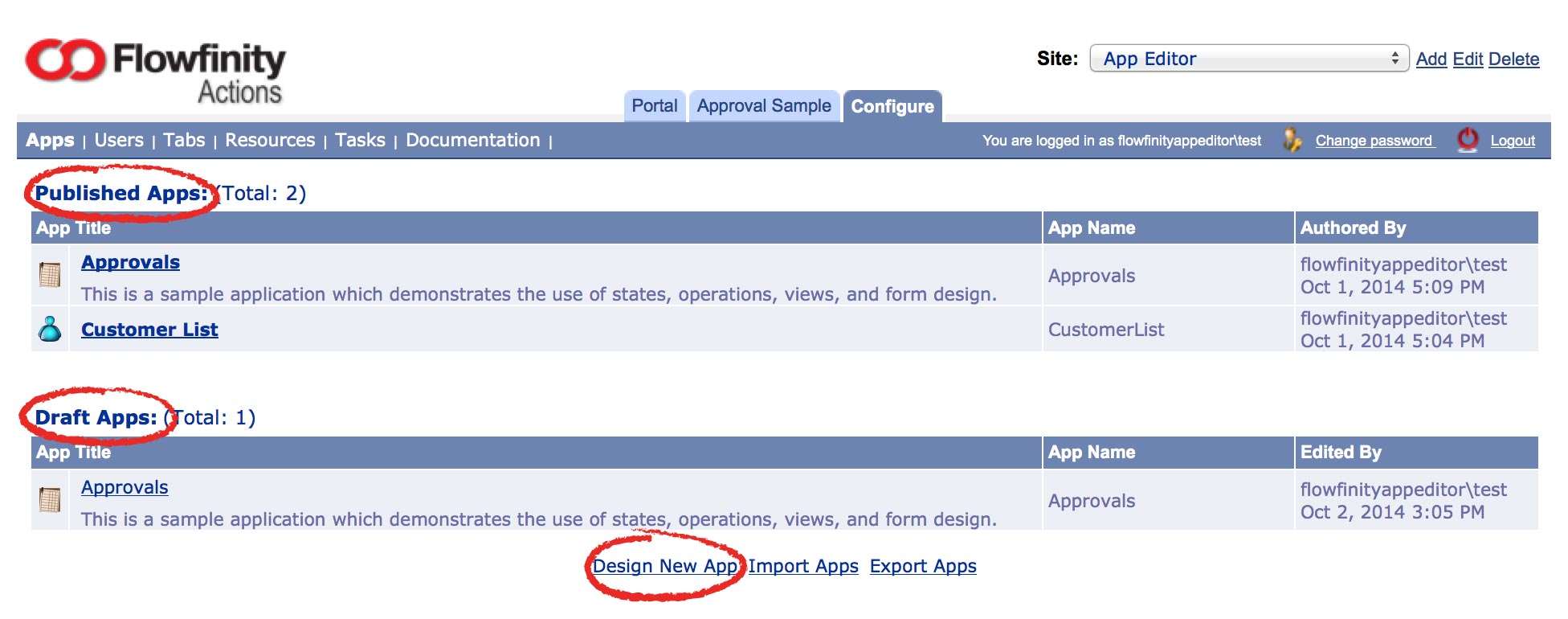Click the published Approvals description text
Viewport: 1568px width, 619px height.
click(x=539, y=294)
